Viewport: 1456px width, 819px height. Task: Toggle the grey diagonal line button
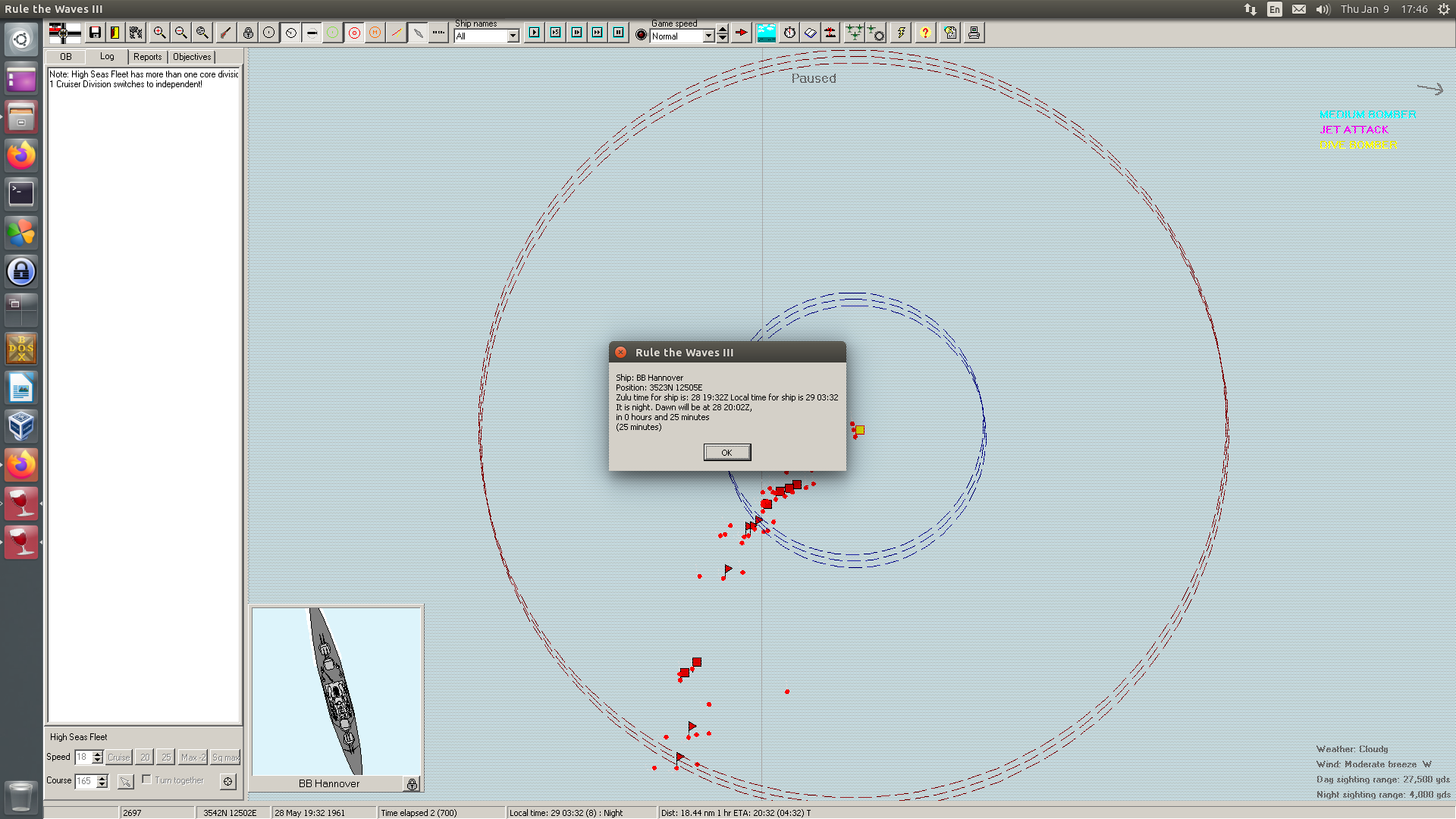[x=418, y=33]
